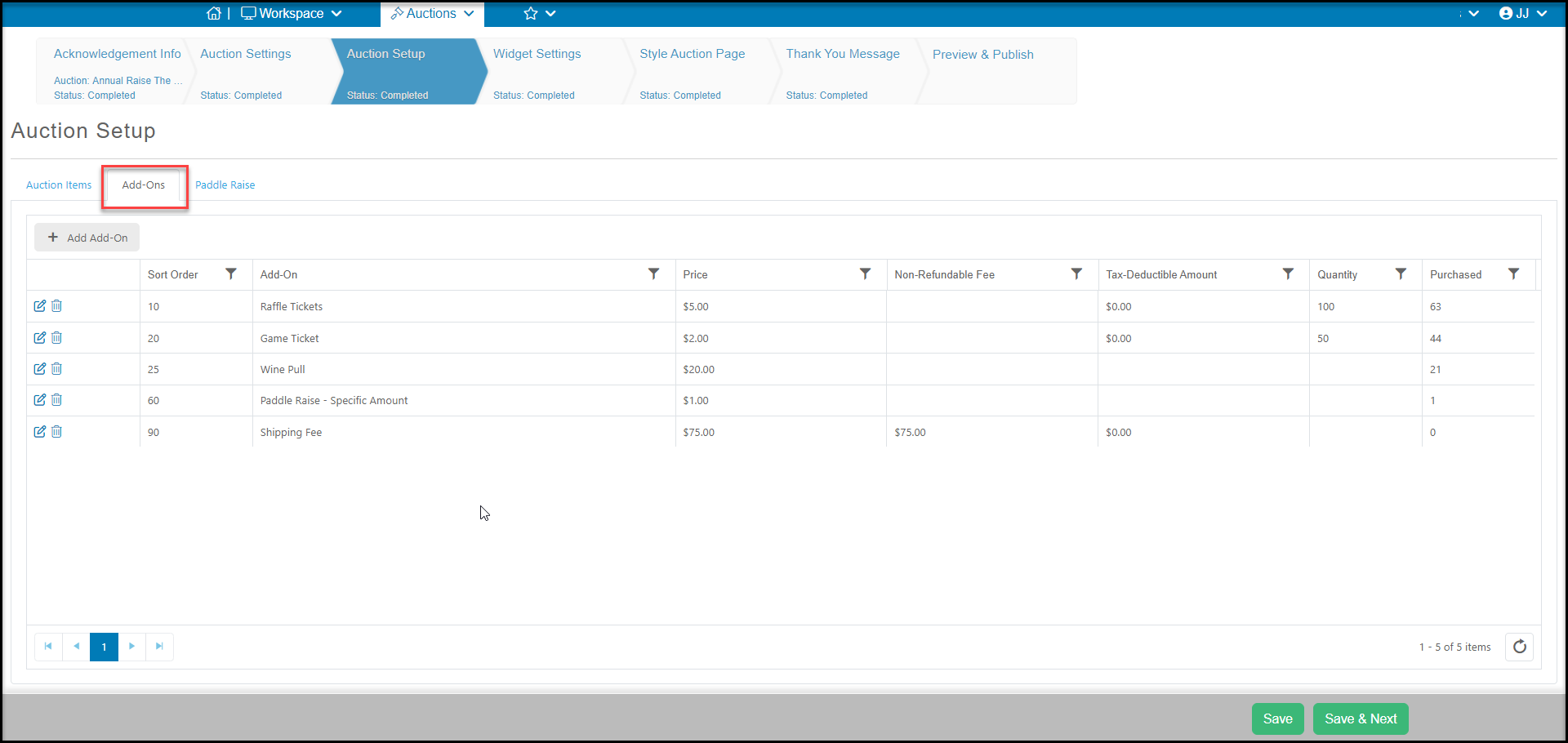
Task: Delete the Raffle Tickets add-on
Action: [x=57, y=306]
